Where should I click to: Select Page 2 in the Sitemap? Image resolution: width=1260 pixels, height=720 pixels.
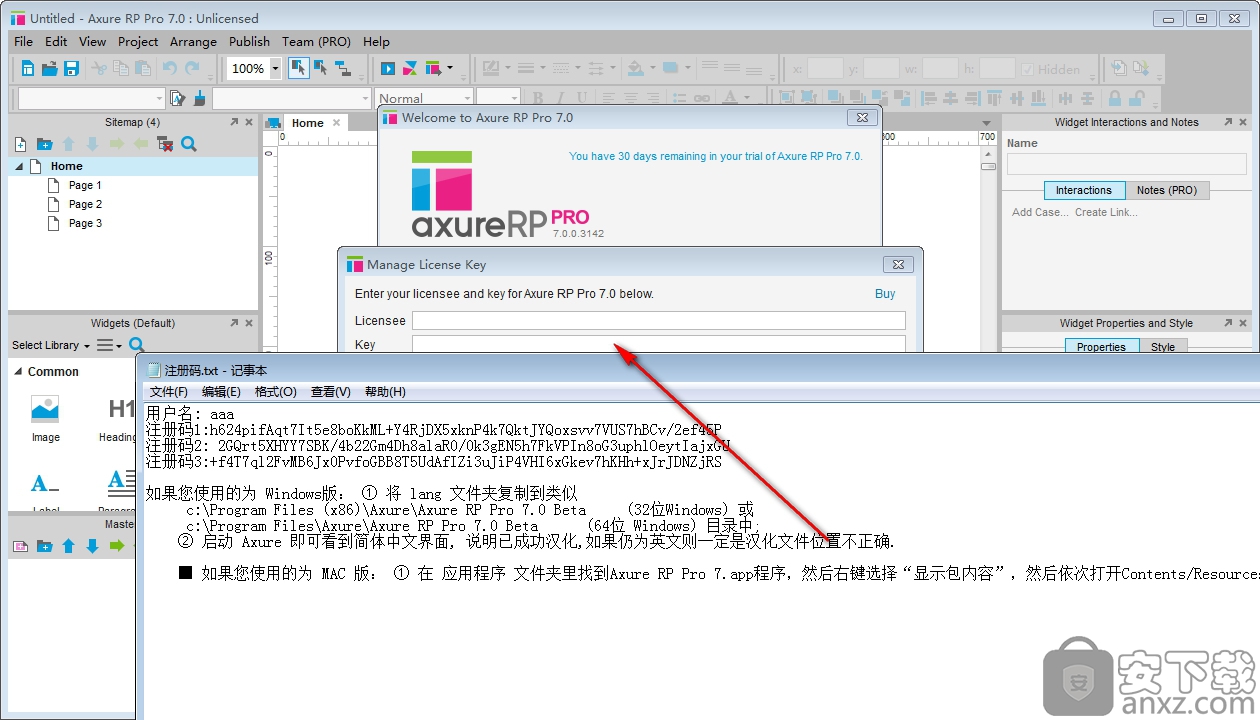pyautogui.click(x=85, y=204)
